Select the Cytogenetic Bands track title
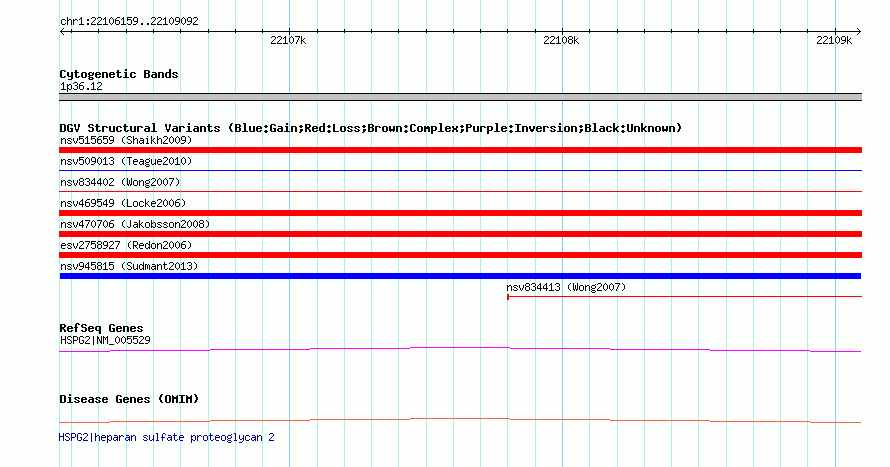890x467 pixels. [x=119, y=74]
